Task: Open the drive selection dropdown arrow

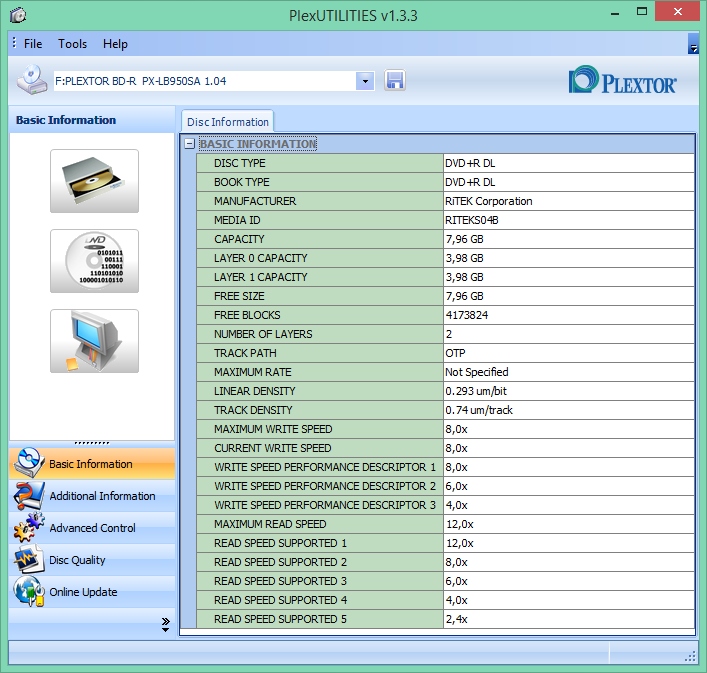Action: pyautogui.click(x=365, y=80)
